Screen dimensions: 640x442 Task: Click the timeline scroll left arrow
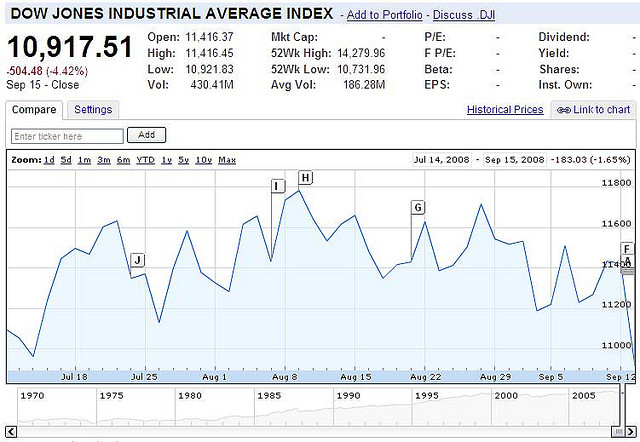(x=11, y=431)
